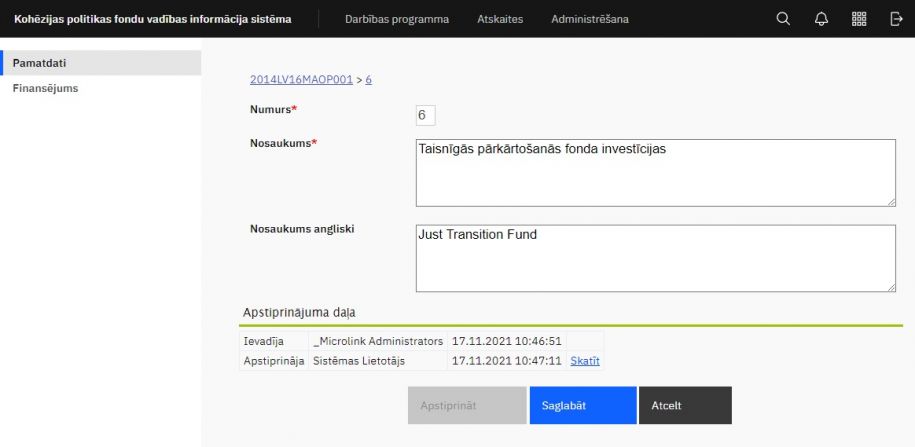Open the Skatīt link in approval table
Viewport: 915px width, 447px height.
(585, 361)
